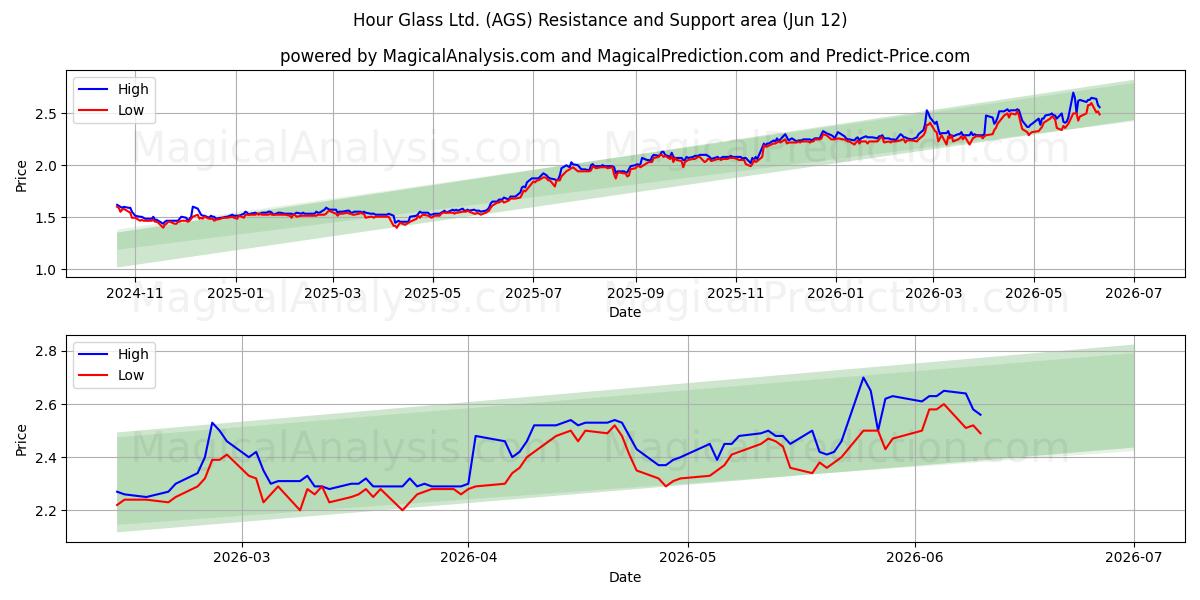
Task: Click the '2026-01' x-axis tick label
Action: click(836, 293)
